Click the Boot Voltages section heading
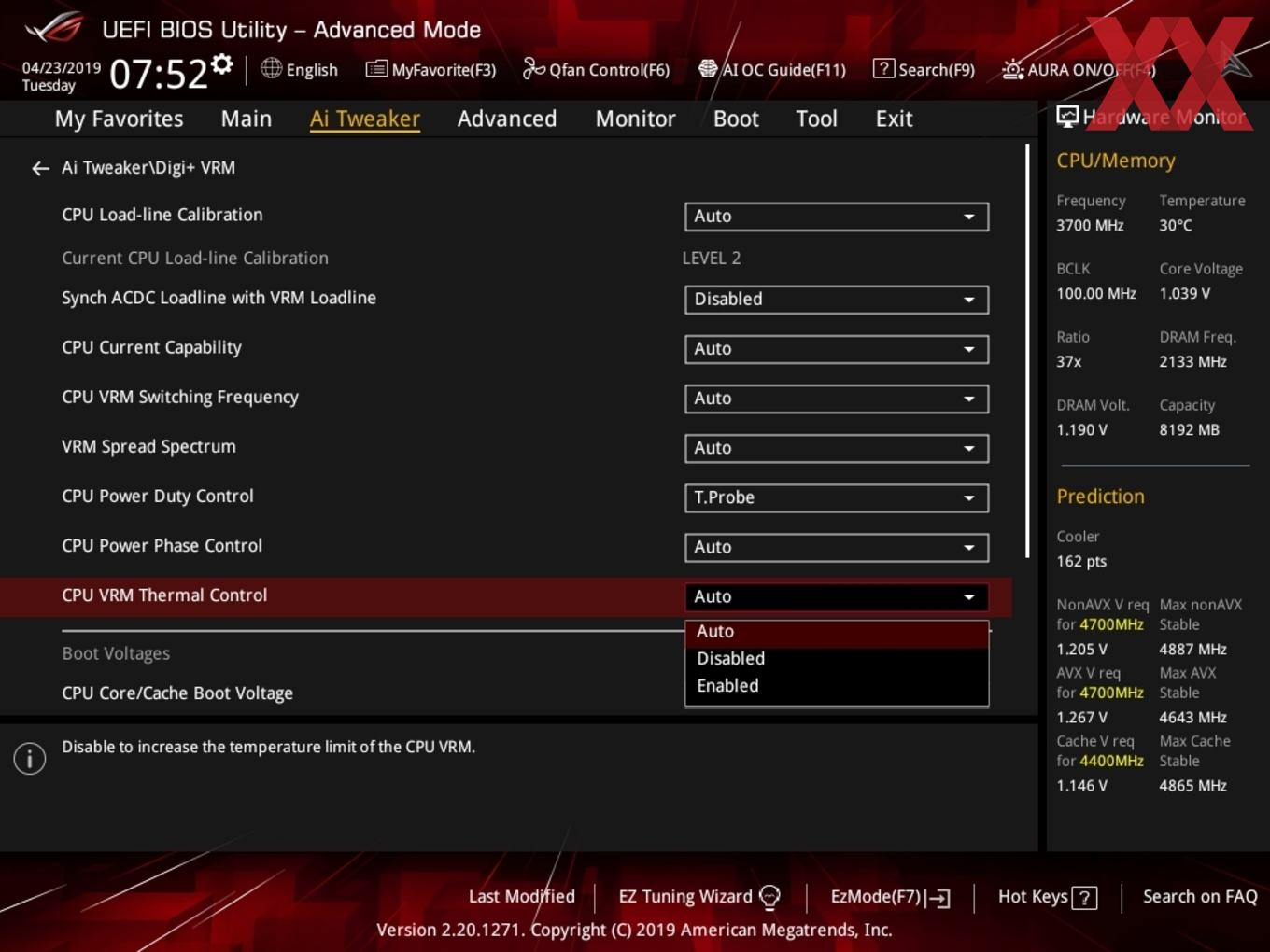Screen dimensions: 1270x952 point(116,653)
